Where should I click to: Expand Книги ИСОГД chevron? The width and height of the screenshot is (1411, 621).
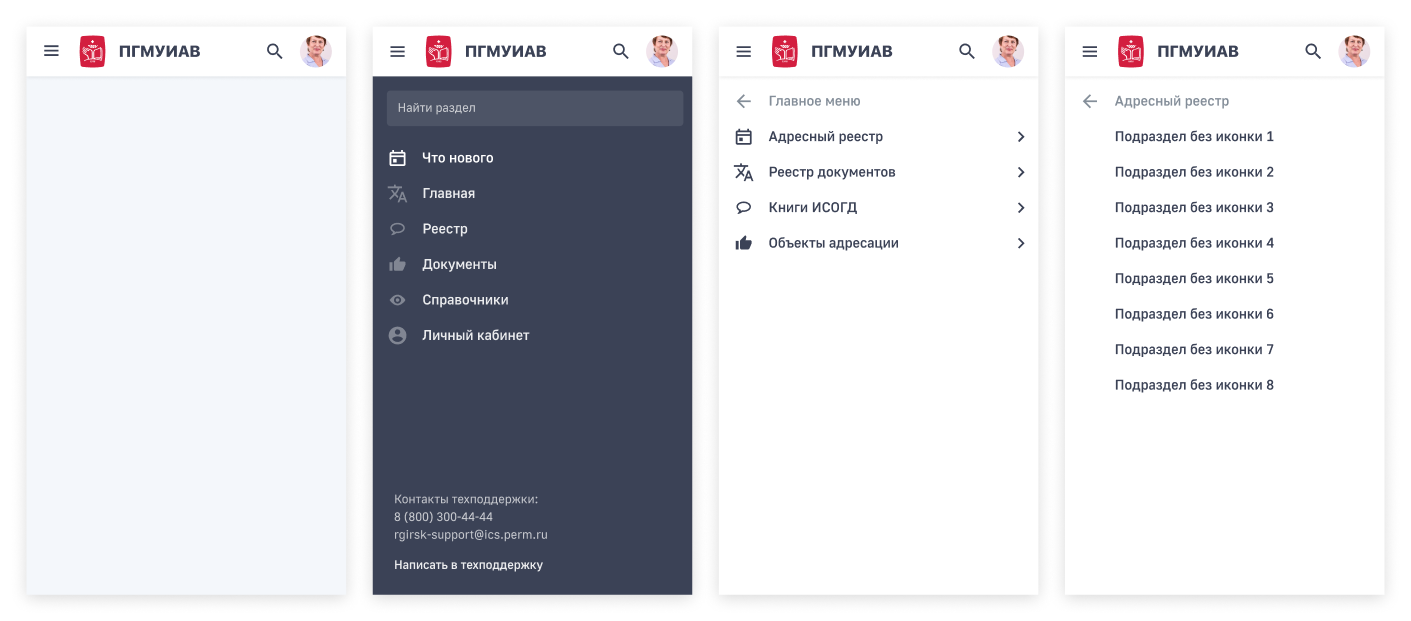(1021, 208)
